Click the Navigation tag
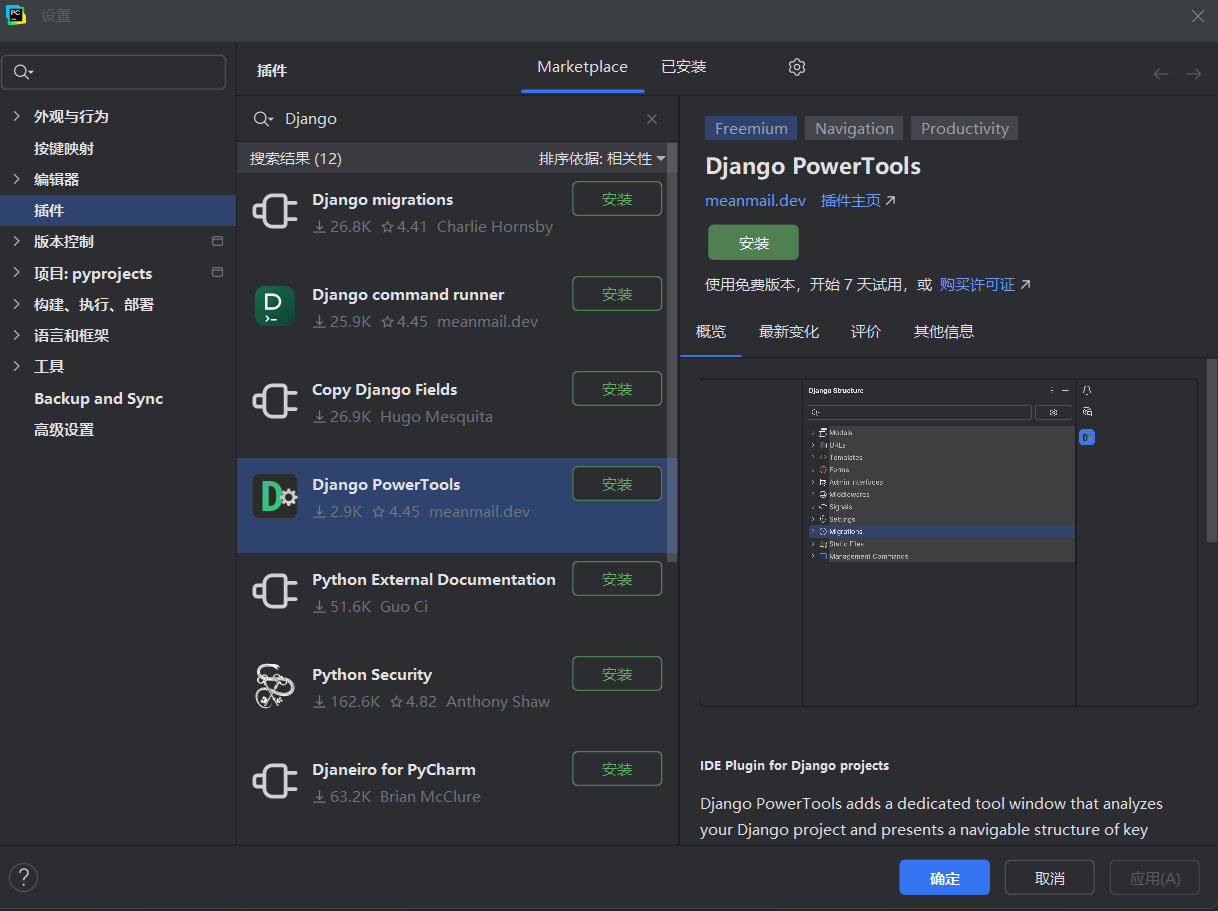1218x911 pixels. pyautogui.click(x=854, y=128)
